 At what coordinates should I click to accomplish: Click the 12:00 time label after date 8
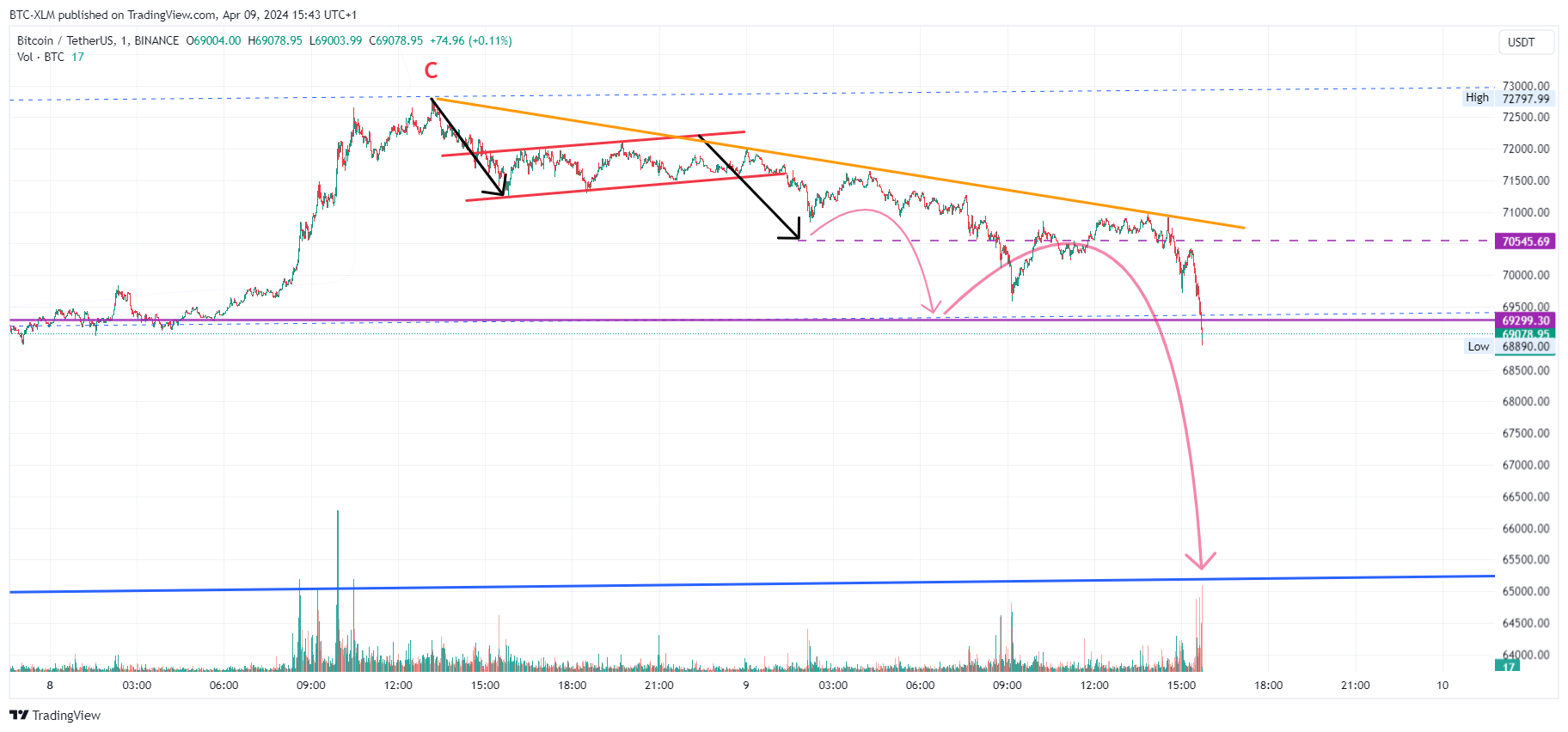398,685
